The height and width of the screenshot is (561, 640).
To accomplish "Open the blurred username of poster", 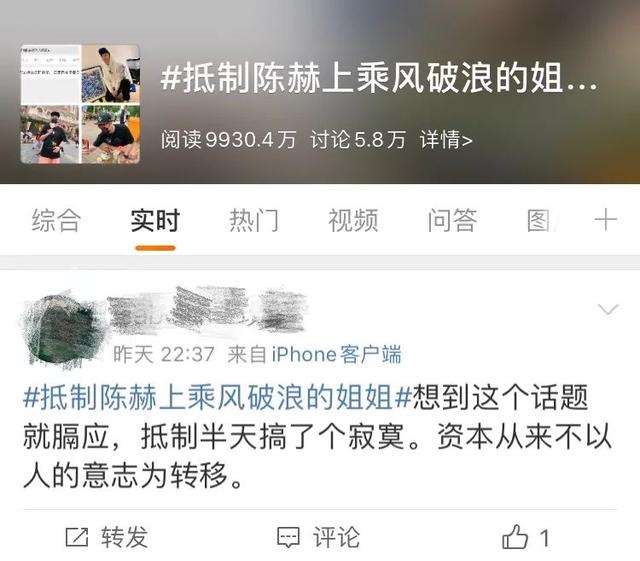I will (x=206, y=310).
